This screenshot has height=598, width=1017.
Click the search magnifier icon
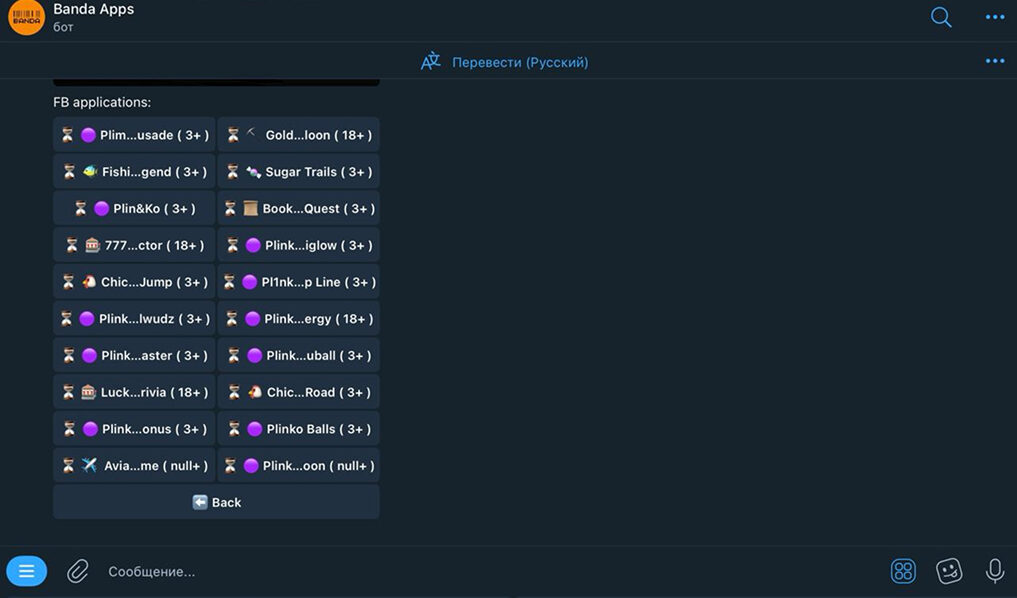(940, 17)
